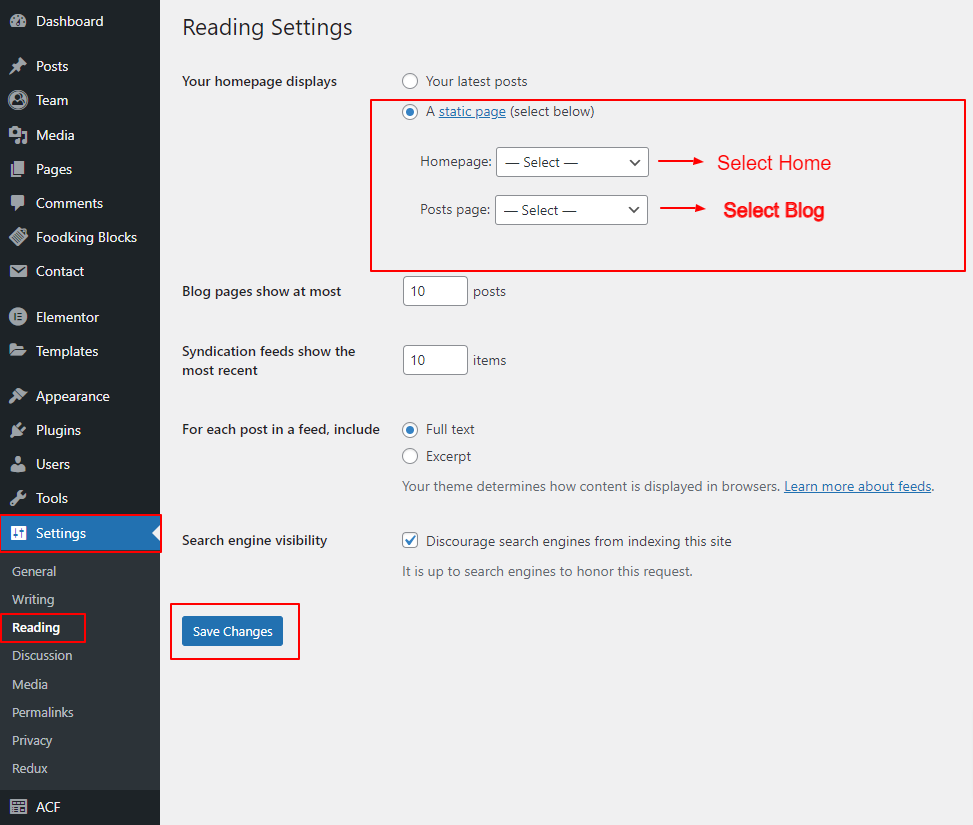Click the Tools wrench icon
Viewport: 973px width, 825px height.
pyautogui.click(x=18, y=498)
